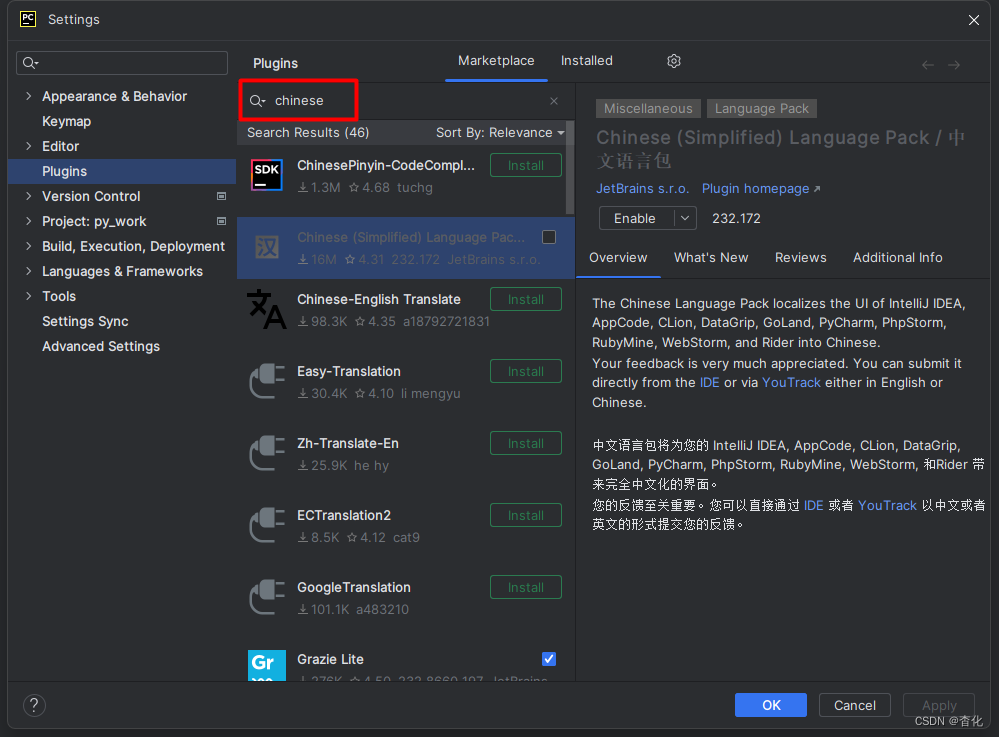
Task: Click the Chinese-English Translate plugin icon
Action: click(x=266, y=309)
